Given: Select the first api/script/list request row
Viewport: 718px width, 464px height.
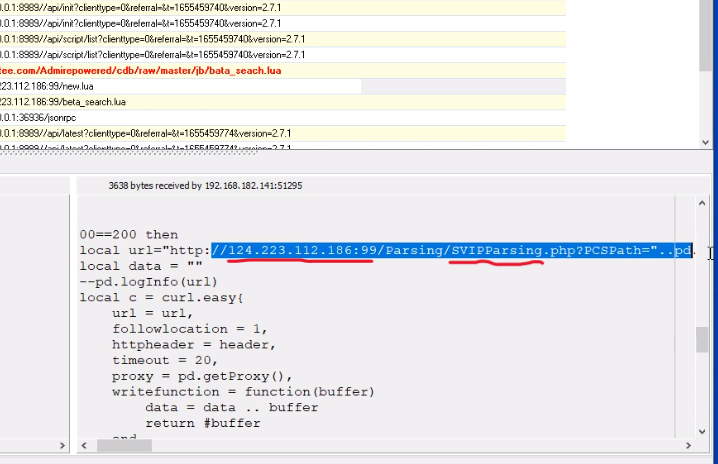Looking at the screenshot, I should 283,39.
